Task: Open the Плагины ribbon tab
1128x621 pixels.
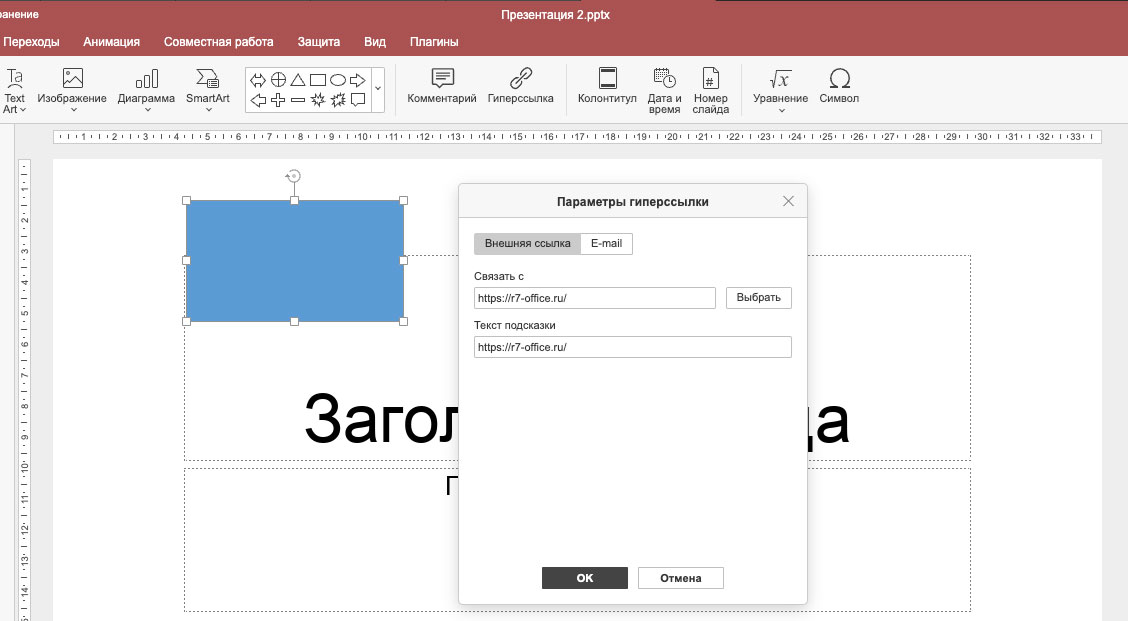Action: [x=434, y=42]
